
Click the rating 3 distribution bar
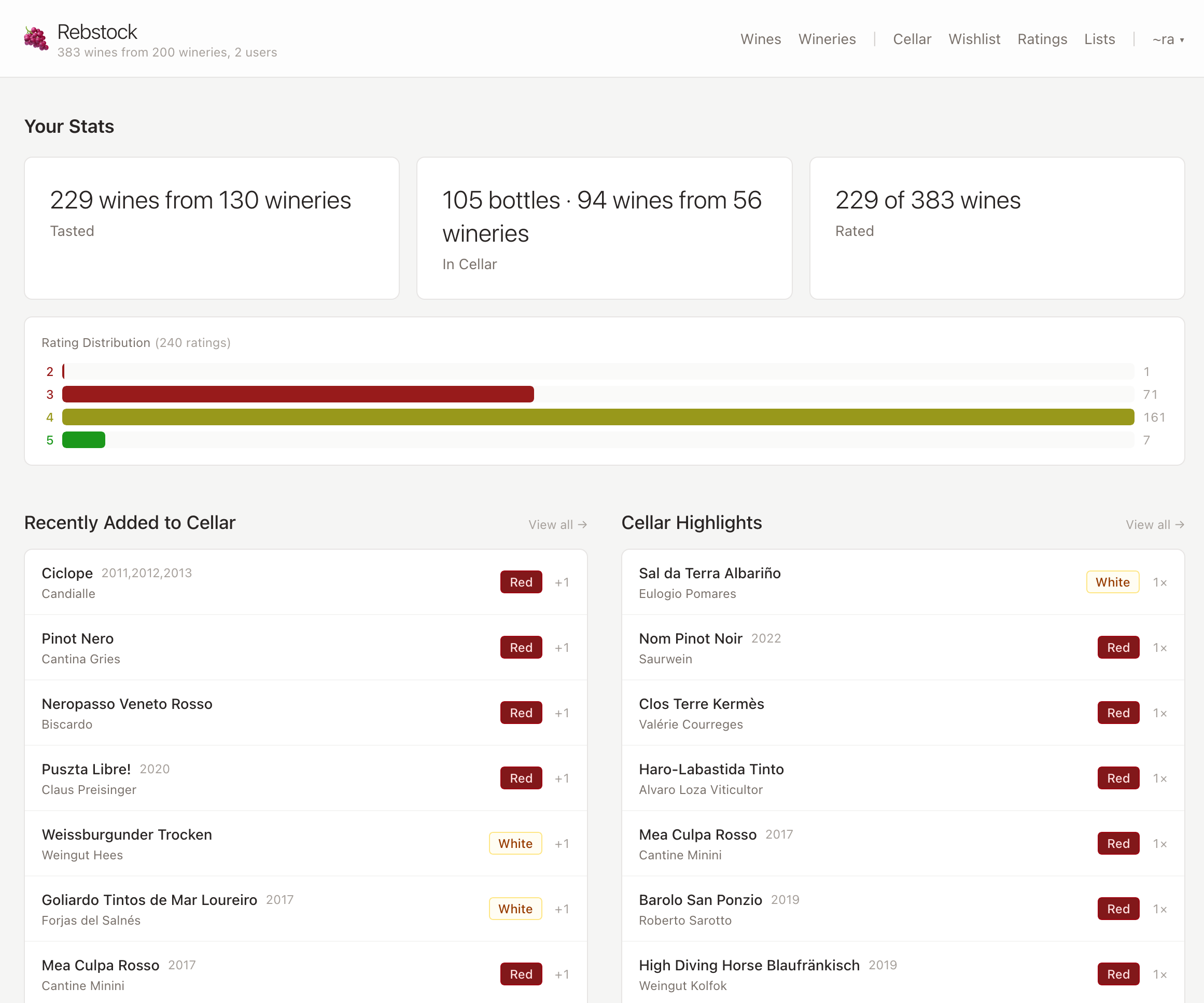tap(298, 394)
